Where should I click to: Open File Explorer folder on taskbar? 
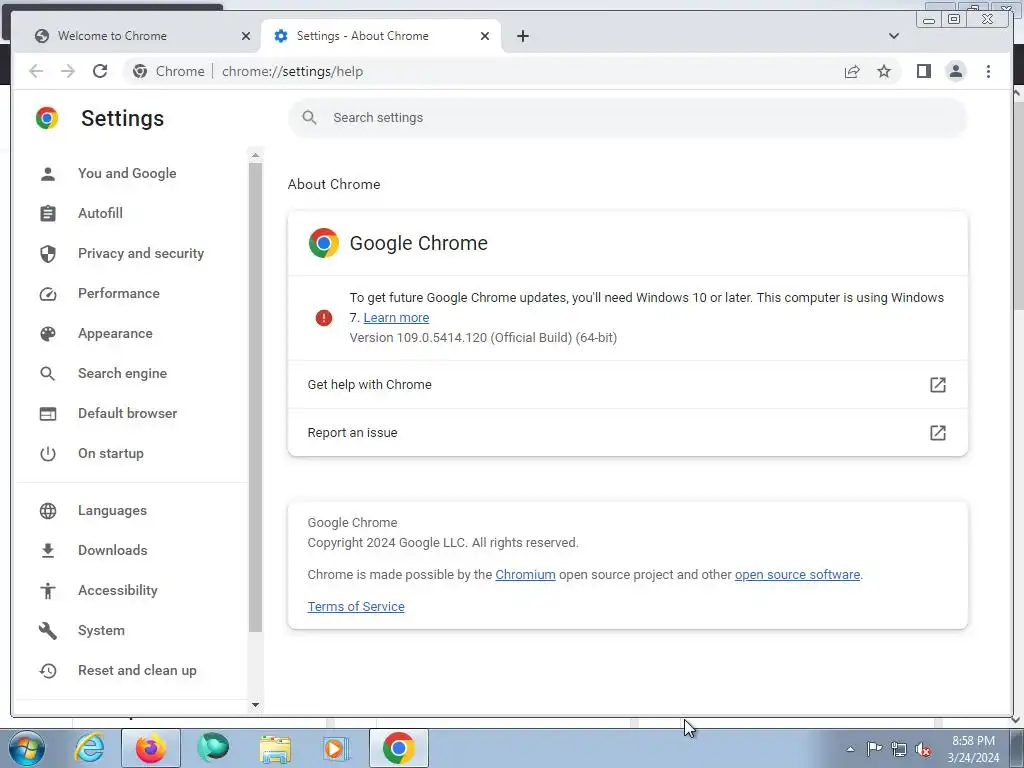point(275,748)
